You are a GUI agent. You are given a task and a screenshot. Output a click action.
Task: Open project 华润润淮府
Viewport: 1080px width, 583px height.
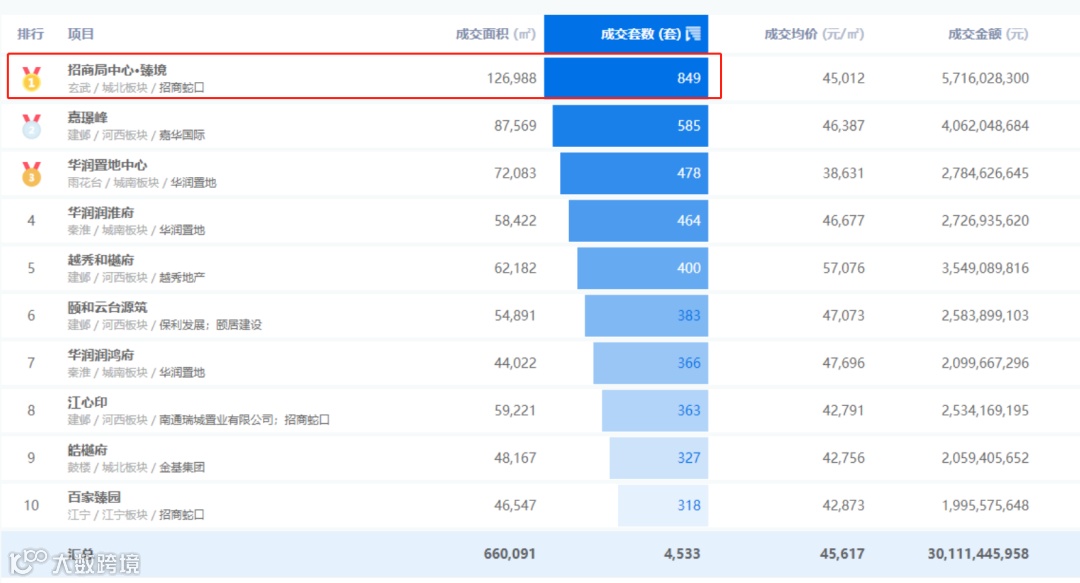[x=101, y=213]
